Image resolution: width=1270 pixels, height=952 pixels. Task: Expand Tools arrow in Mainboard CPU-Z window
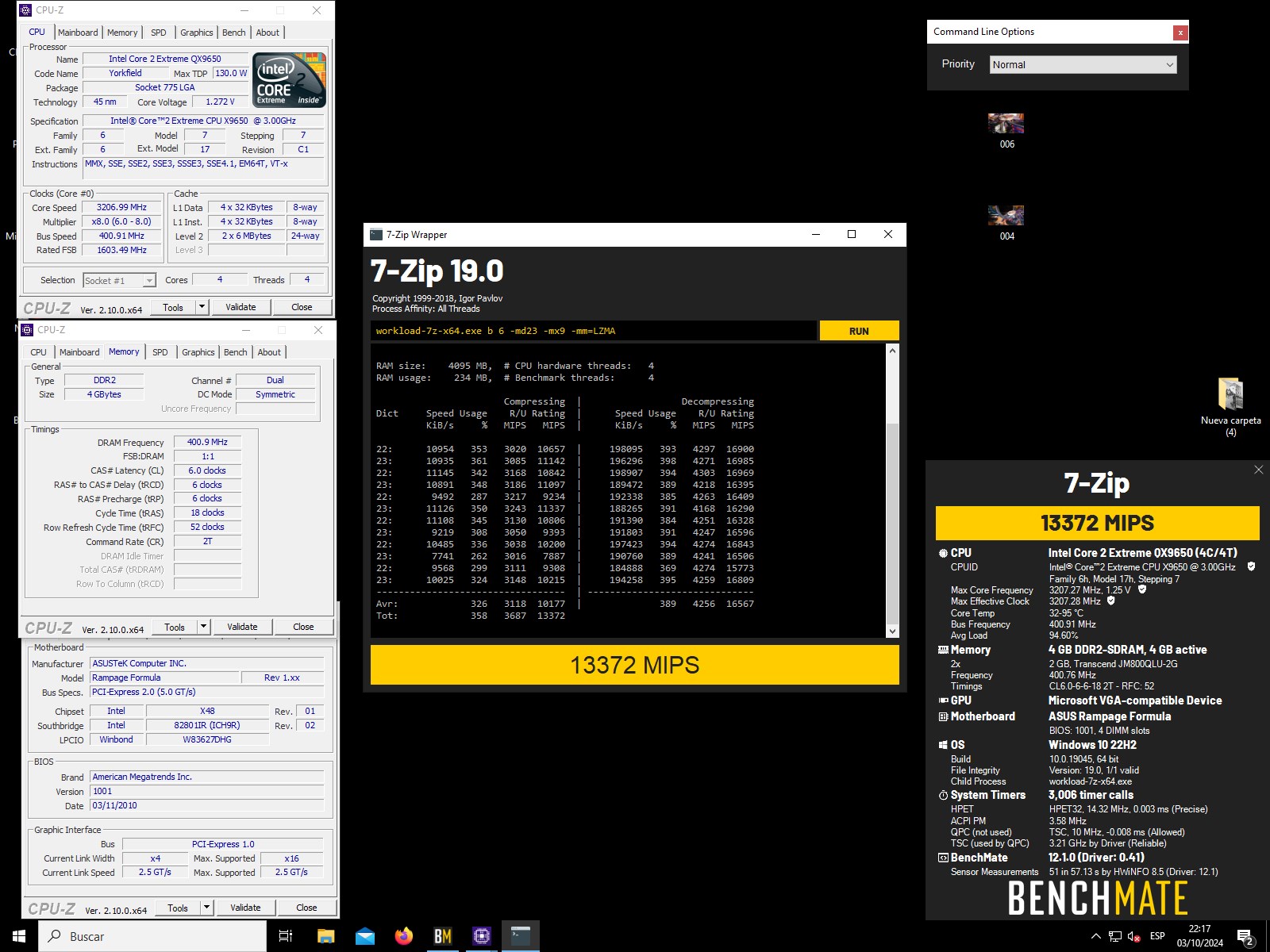pyautogui.click(x=206, y=908)
